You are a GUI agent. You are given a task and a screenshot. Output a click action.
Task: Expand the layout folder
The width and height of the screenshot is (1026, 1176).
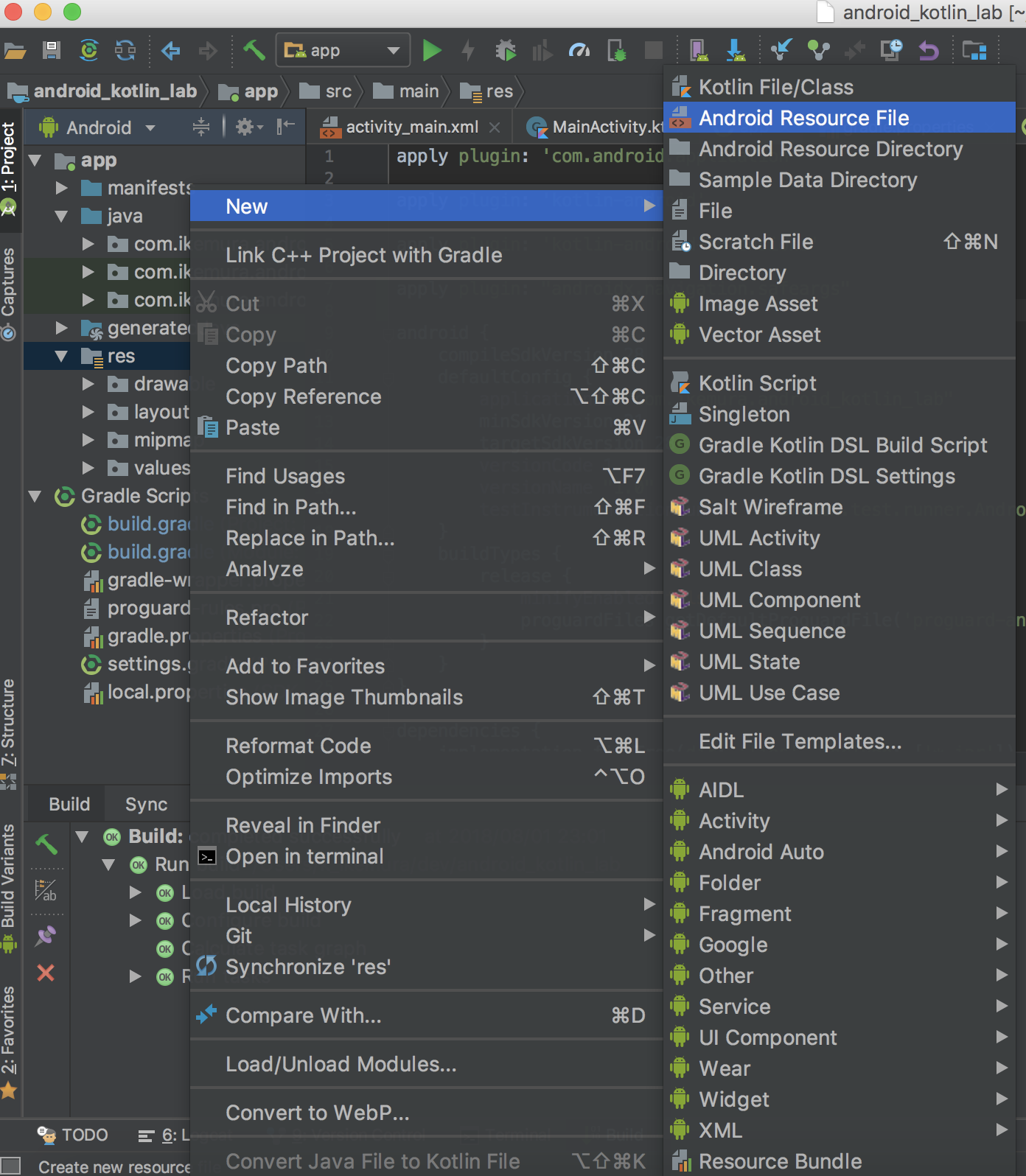pyautogui.click(x=88, y=412)
